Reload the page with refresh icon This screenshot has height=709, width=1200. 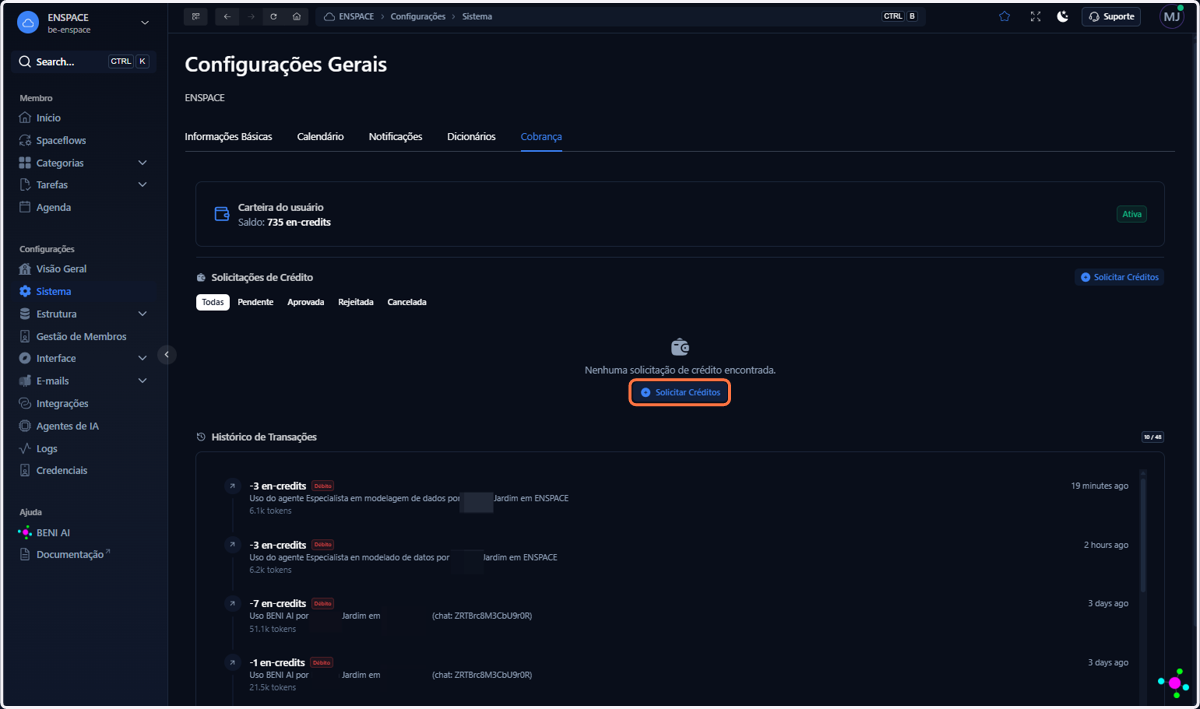click(273, 17)
